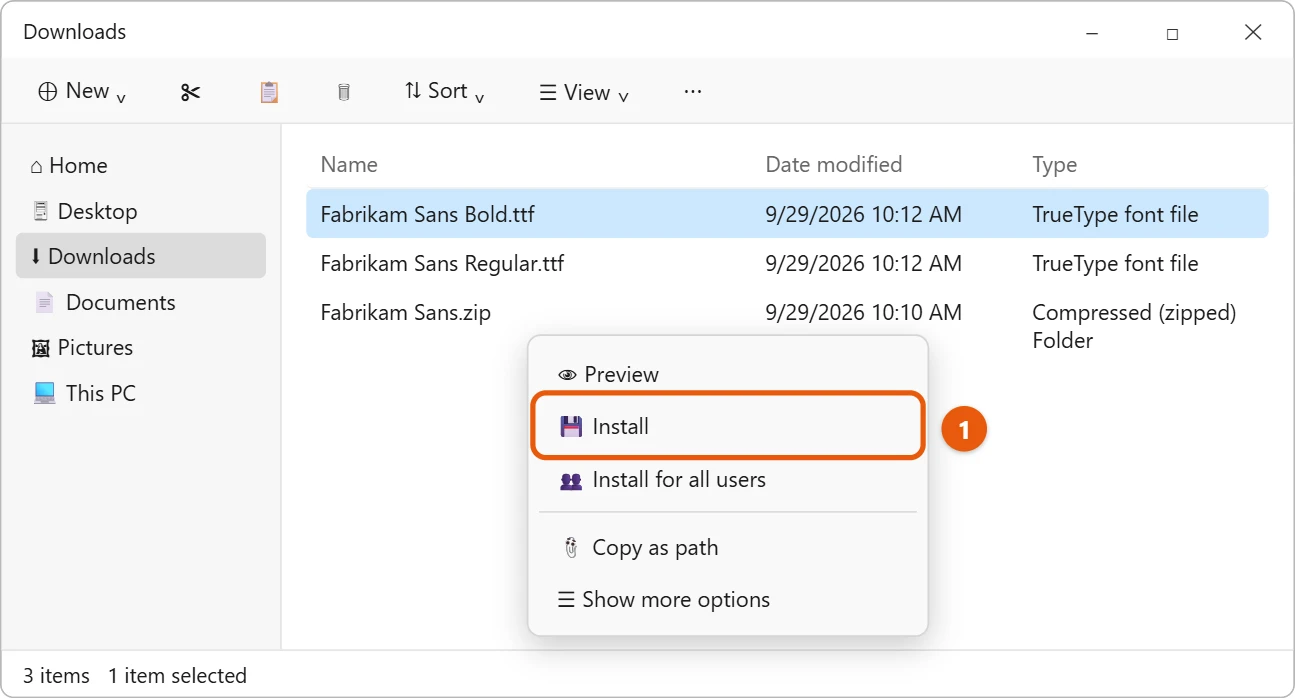The image size is (1295, 698).
Task: Open Pictures in the navigation pane
Action: click(x=141, y=348)
